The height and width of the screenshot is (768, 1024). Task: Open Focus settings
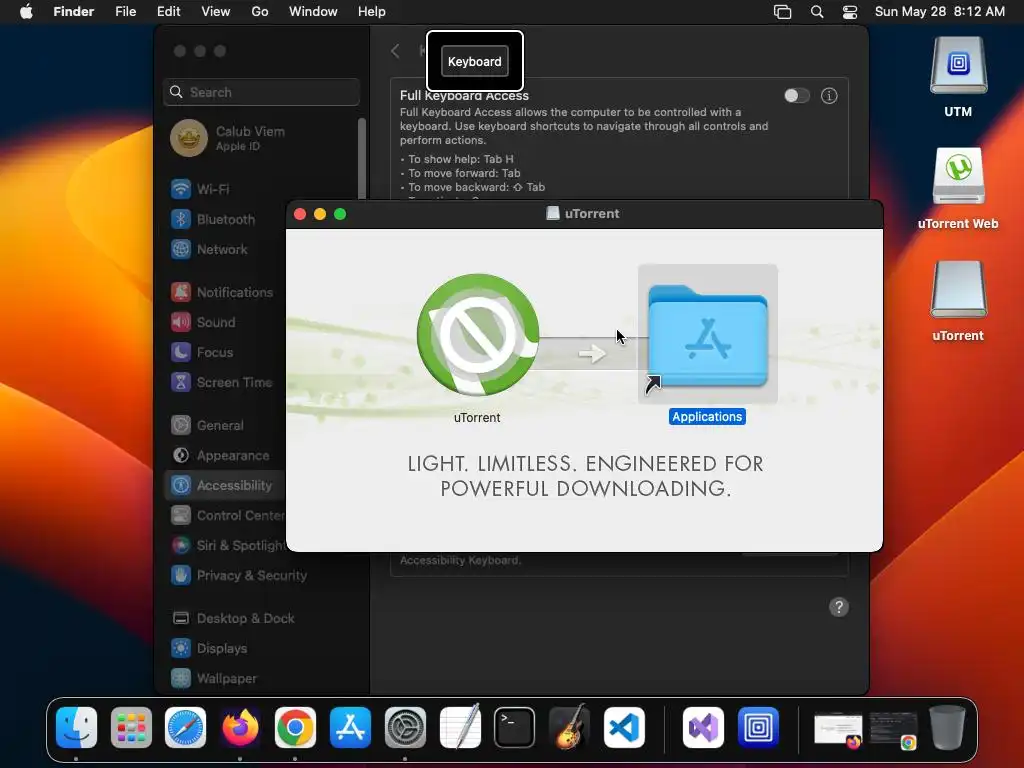[225, 353]
